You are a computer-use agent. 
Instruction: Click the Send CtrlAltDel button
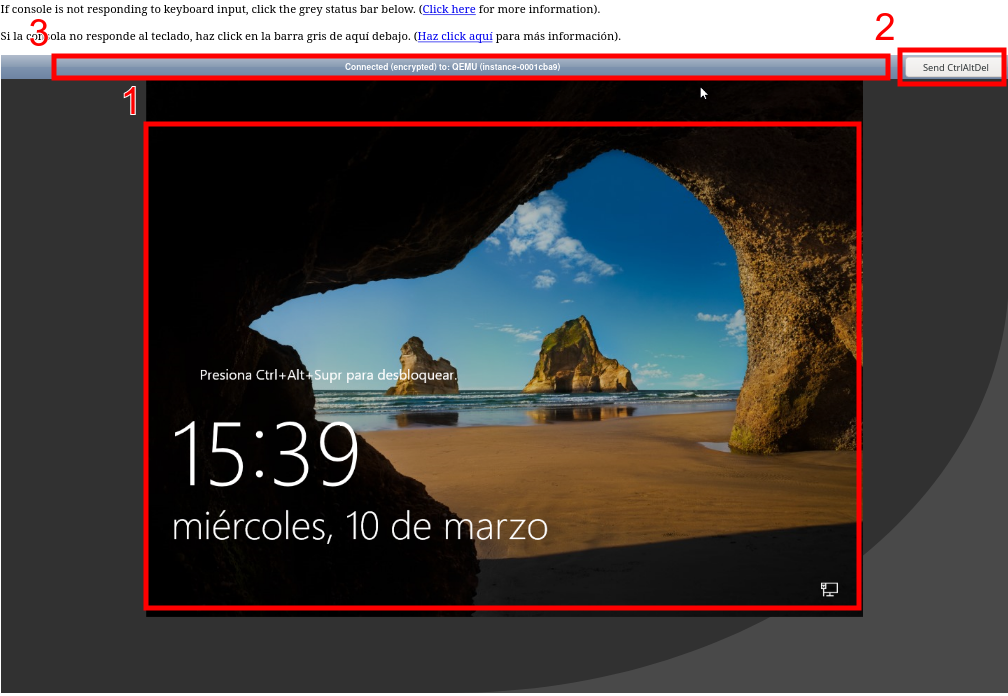[954, 68]
